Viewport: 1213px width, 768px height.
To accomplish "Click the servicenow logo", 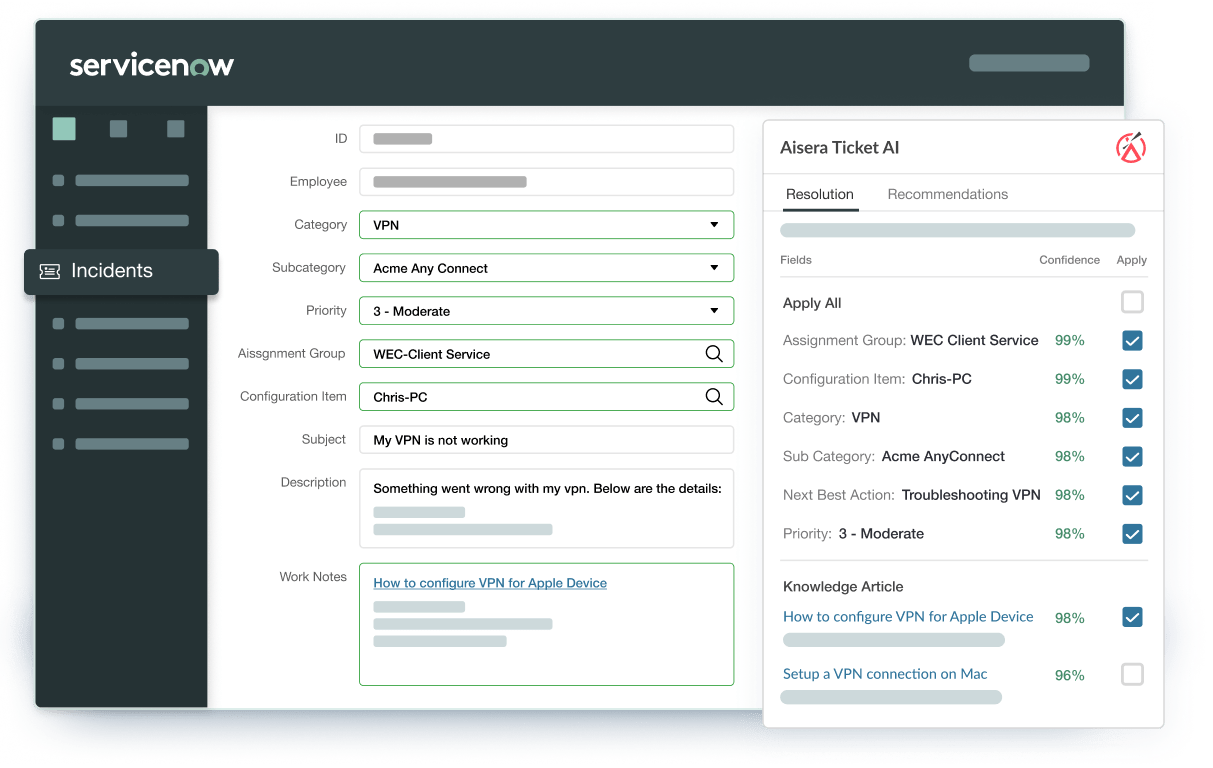I will pyautogui.click(x=151, y=64).
